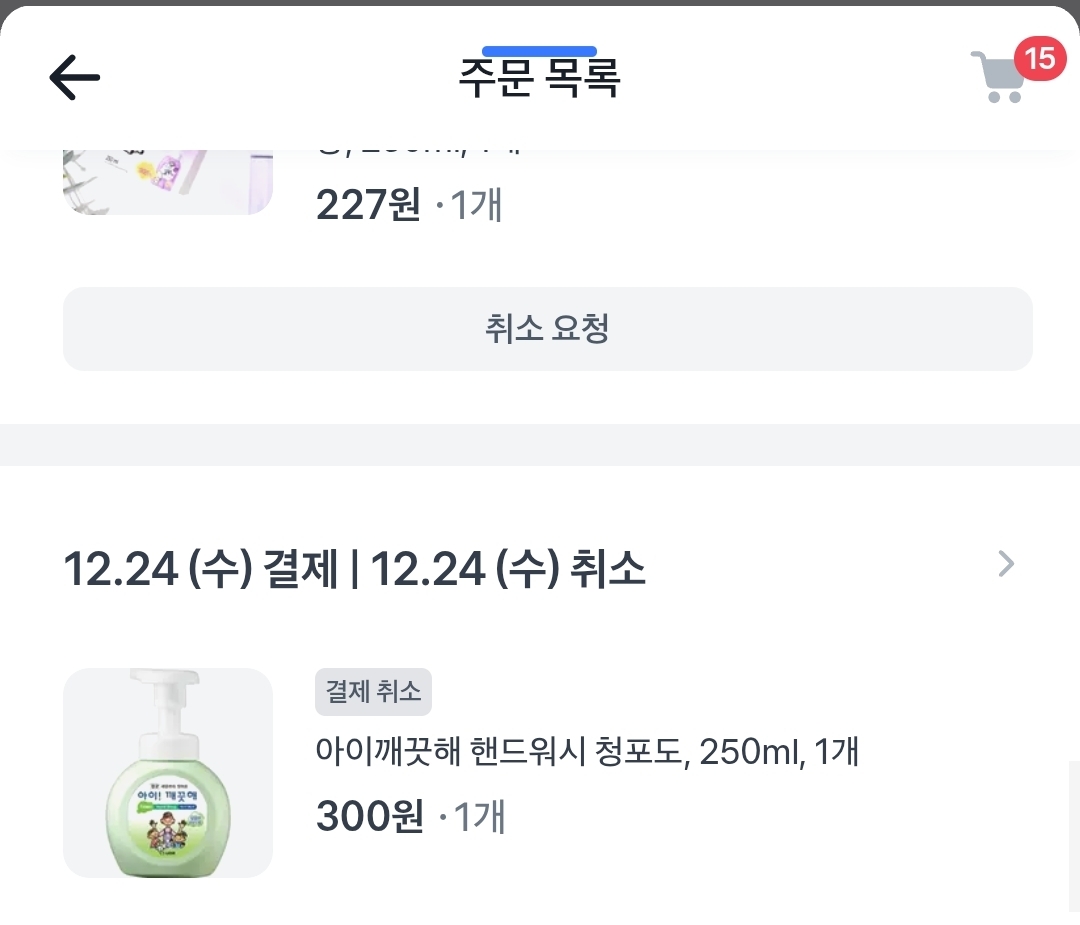Viewport: 1080px width, 925px height.
Task: Open the 12.24 (수) 결제 order header
Action: click(200, 569)
